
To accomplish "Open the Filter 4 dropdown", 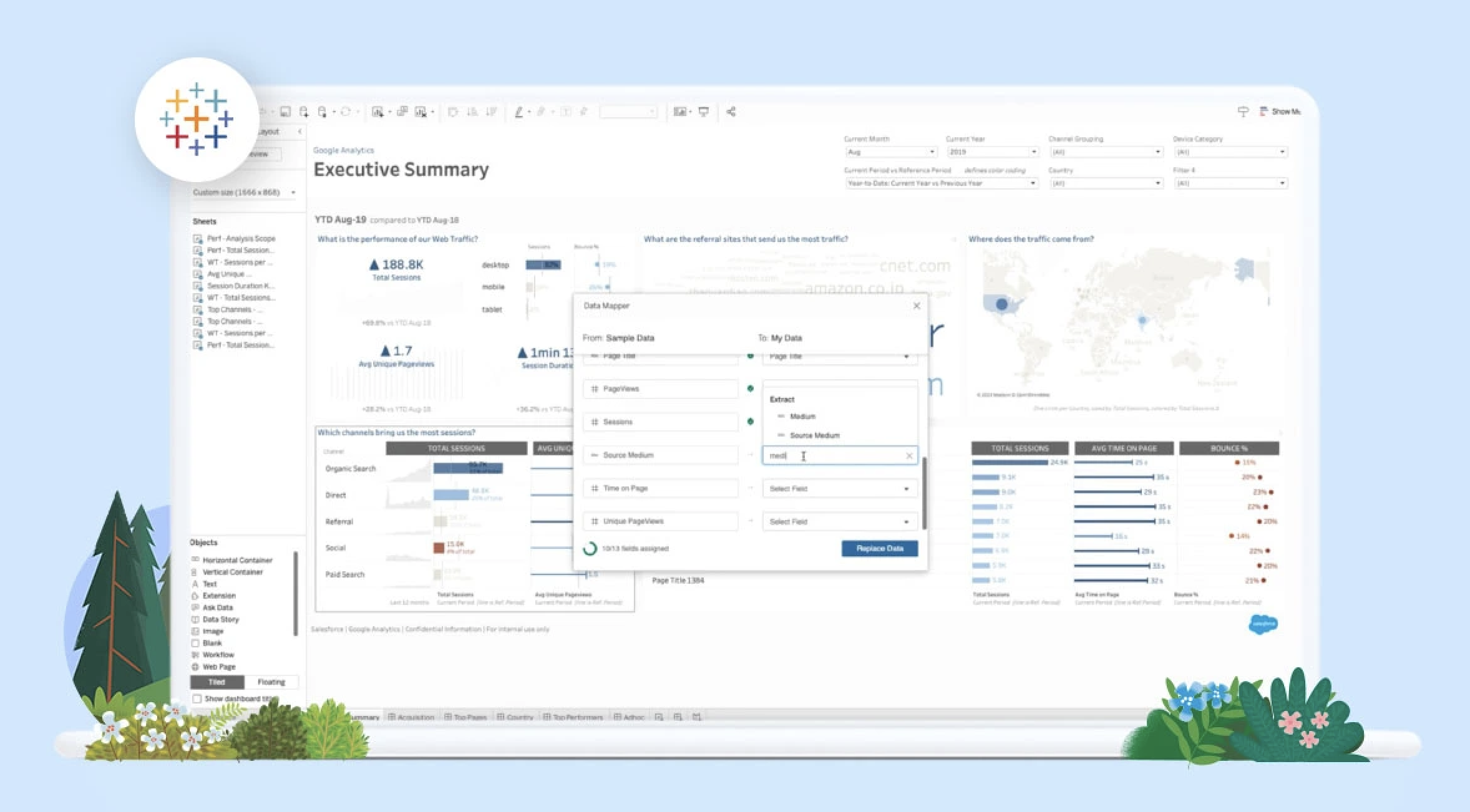I will pos(1230,183).
